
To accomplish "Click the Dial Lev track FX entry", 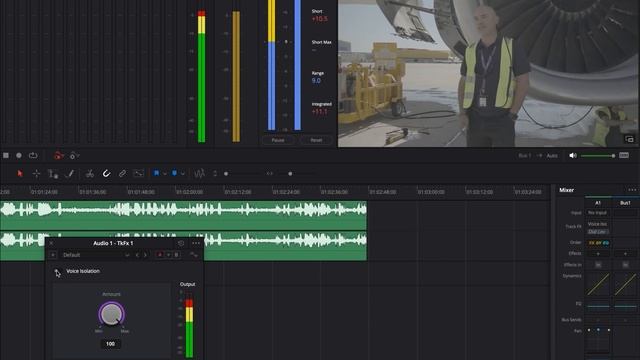I will 598,231.
